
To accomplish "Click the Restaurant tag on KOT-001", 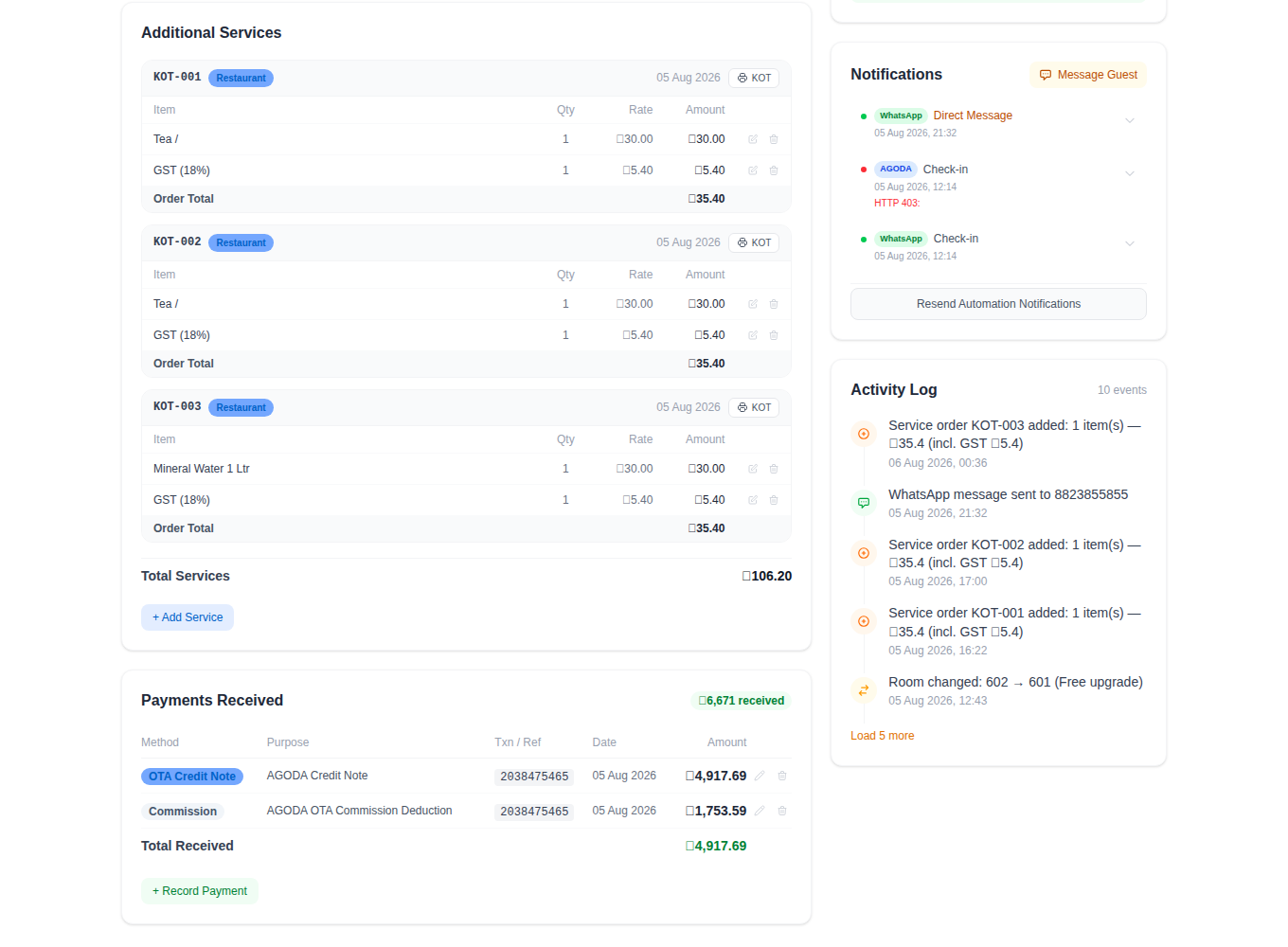I will coord(241,78).
